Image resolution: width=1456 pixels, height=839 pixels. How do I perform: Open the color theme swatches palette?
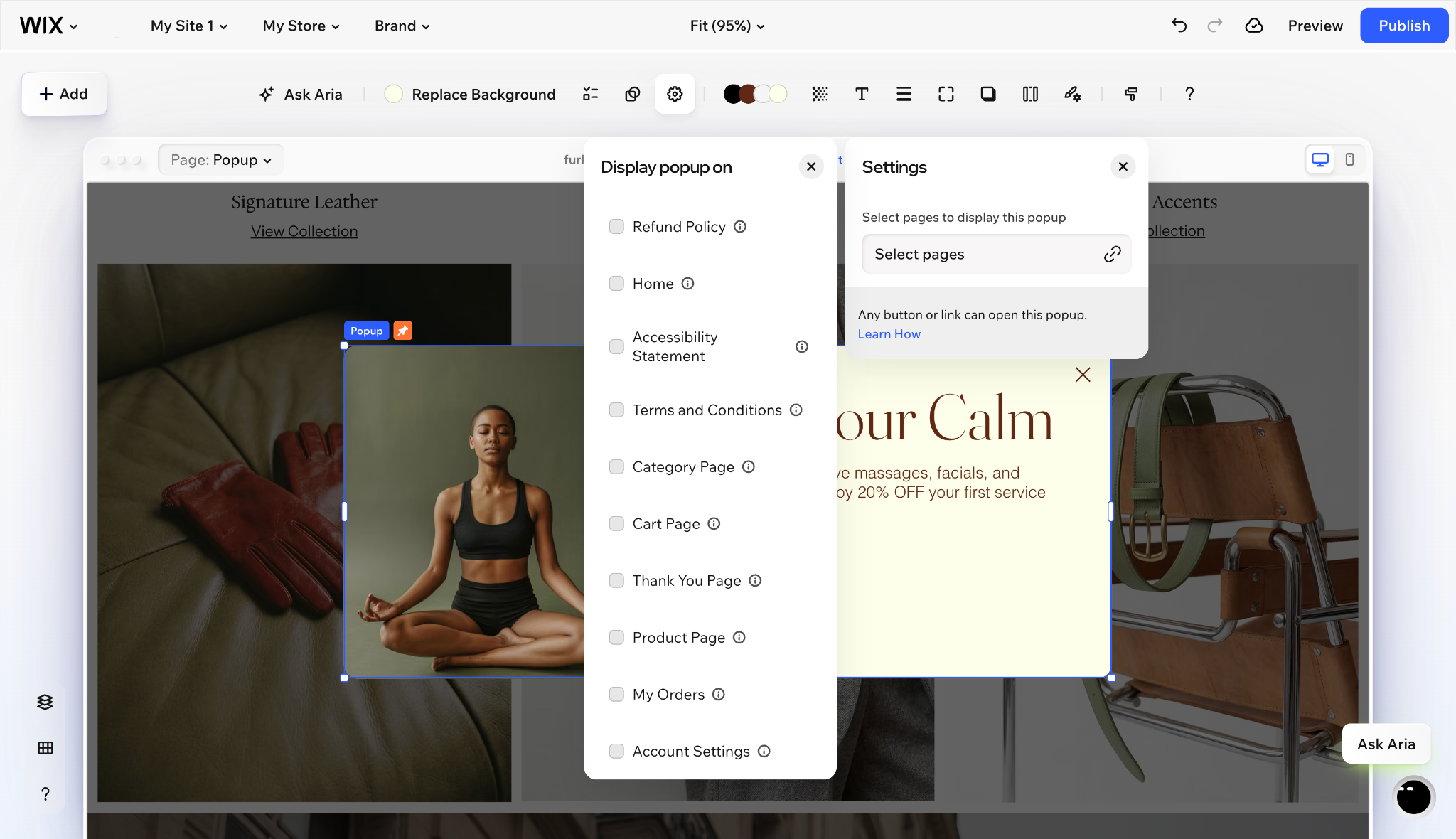click(x=755, y=94)
